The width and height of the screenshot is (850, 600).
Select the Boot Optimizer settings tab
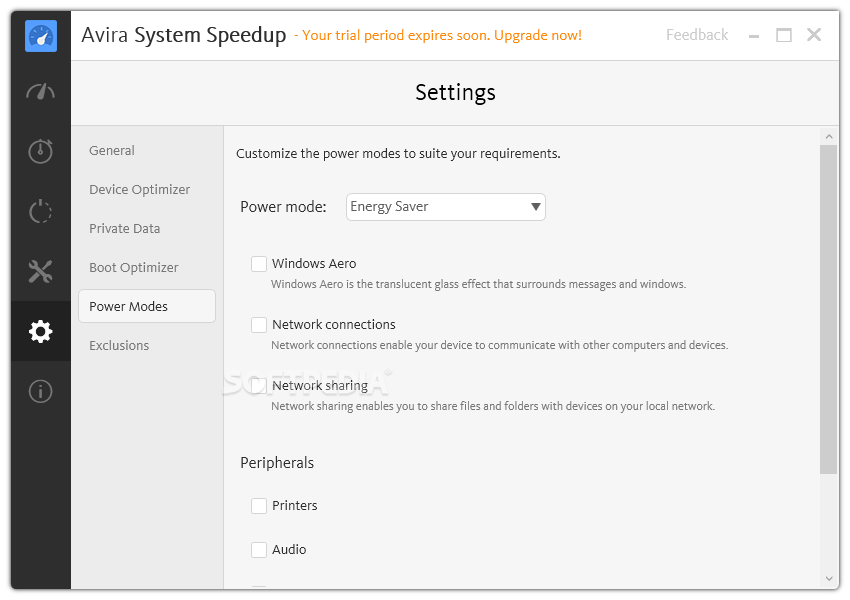coord(133,268)
